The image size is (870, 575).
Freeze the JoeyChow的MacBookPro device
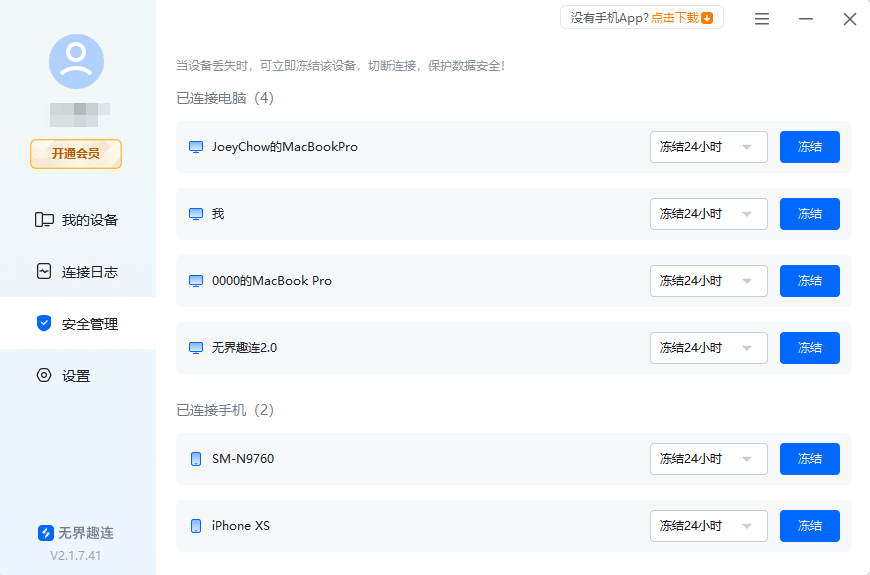tap(810, 147)
